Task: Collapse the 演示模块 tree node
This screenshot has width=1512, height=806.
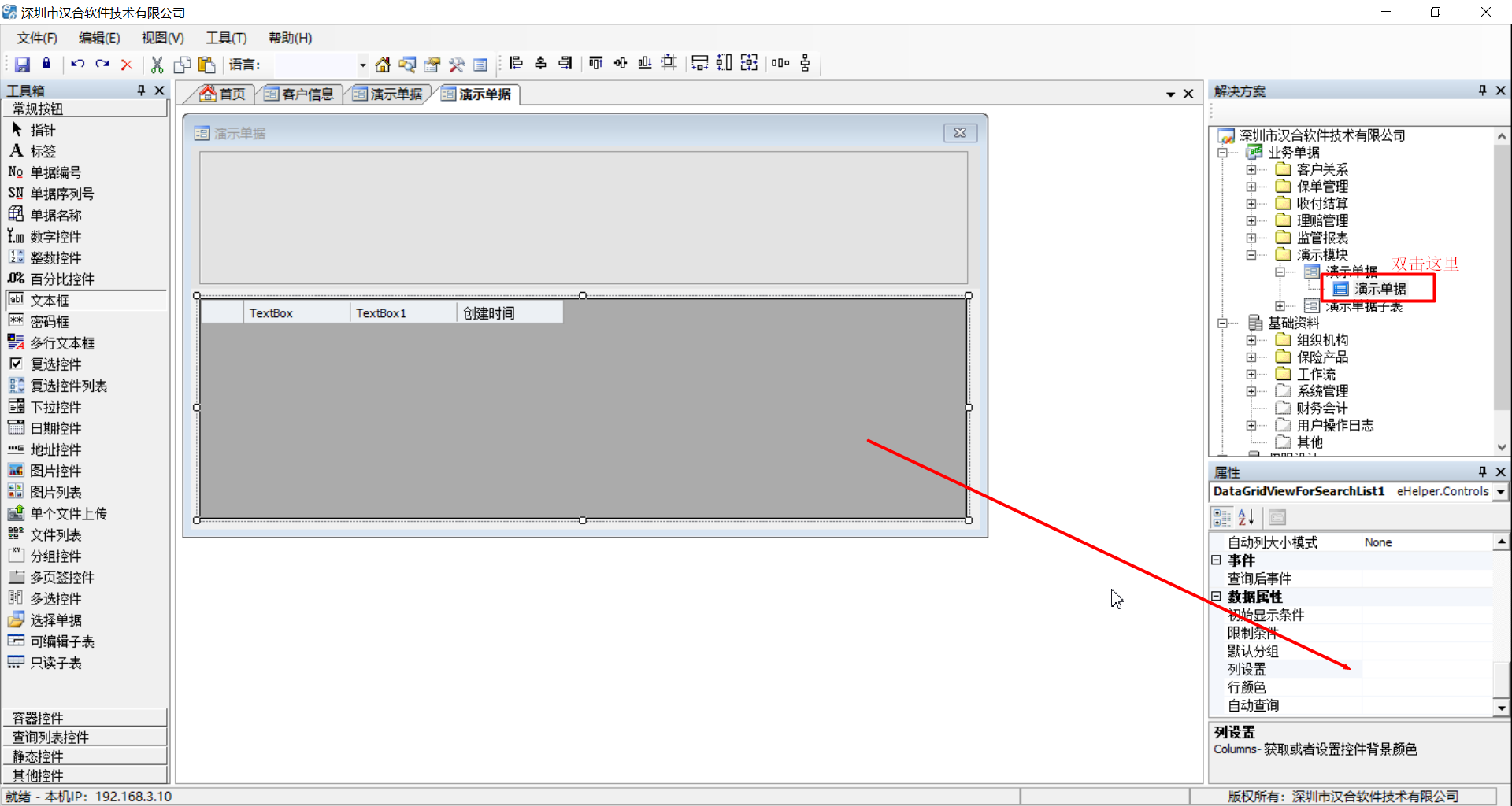Action: click(1251, 254)
